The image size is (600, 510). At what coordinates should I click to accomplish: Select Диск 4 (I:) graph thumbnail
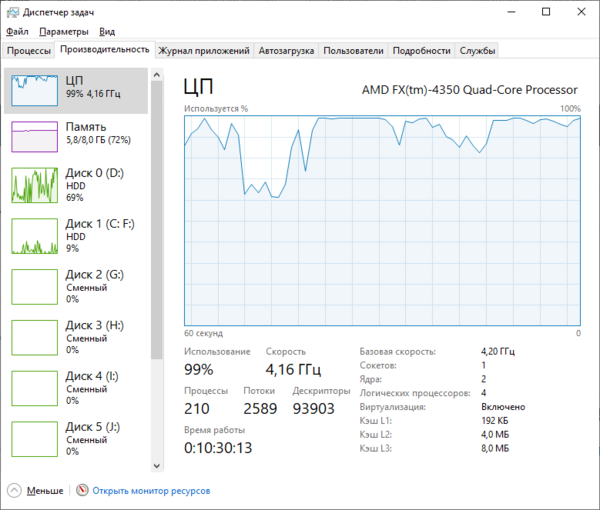point(34,388)
